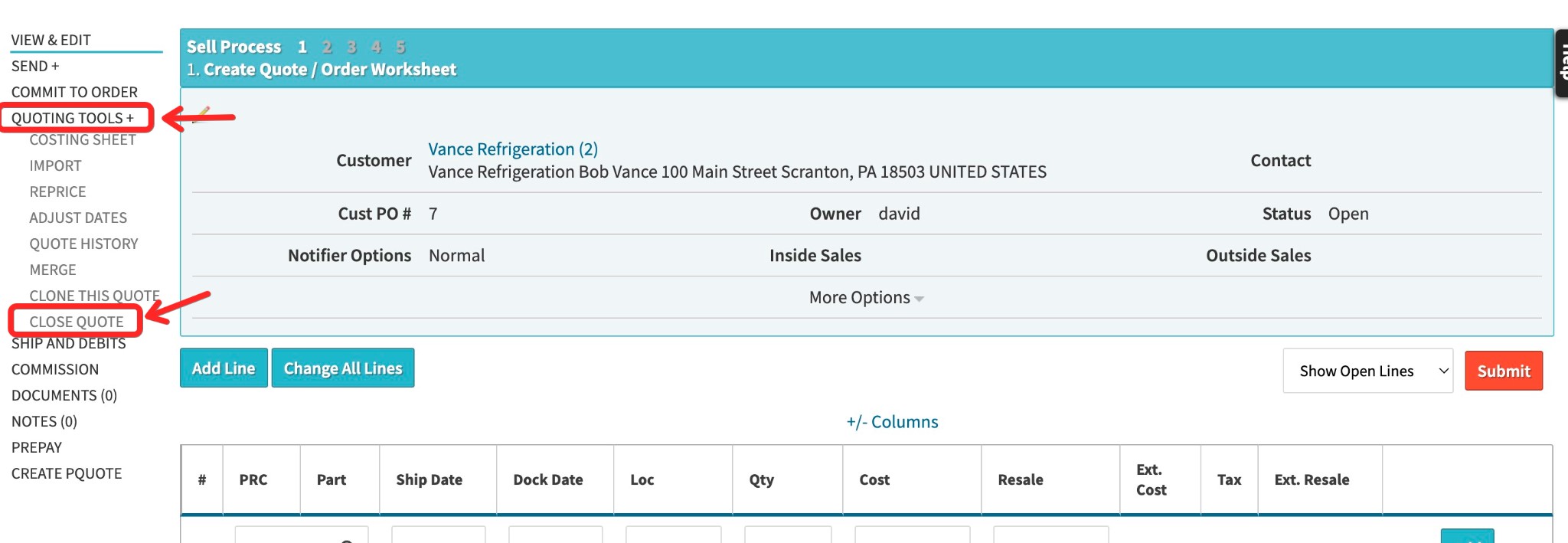Image resolution: width=1568 pixels, height=543 pixels.
Task: Go to Sell Process step 2
Action: coord(327,47)
